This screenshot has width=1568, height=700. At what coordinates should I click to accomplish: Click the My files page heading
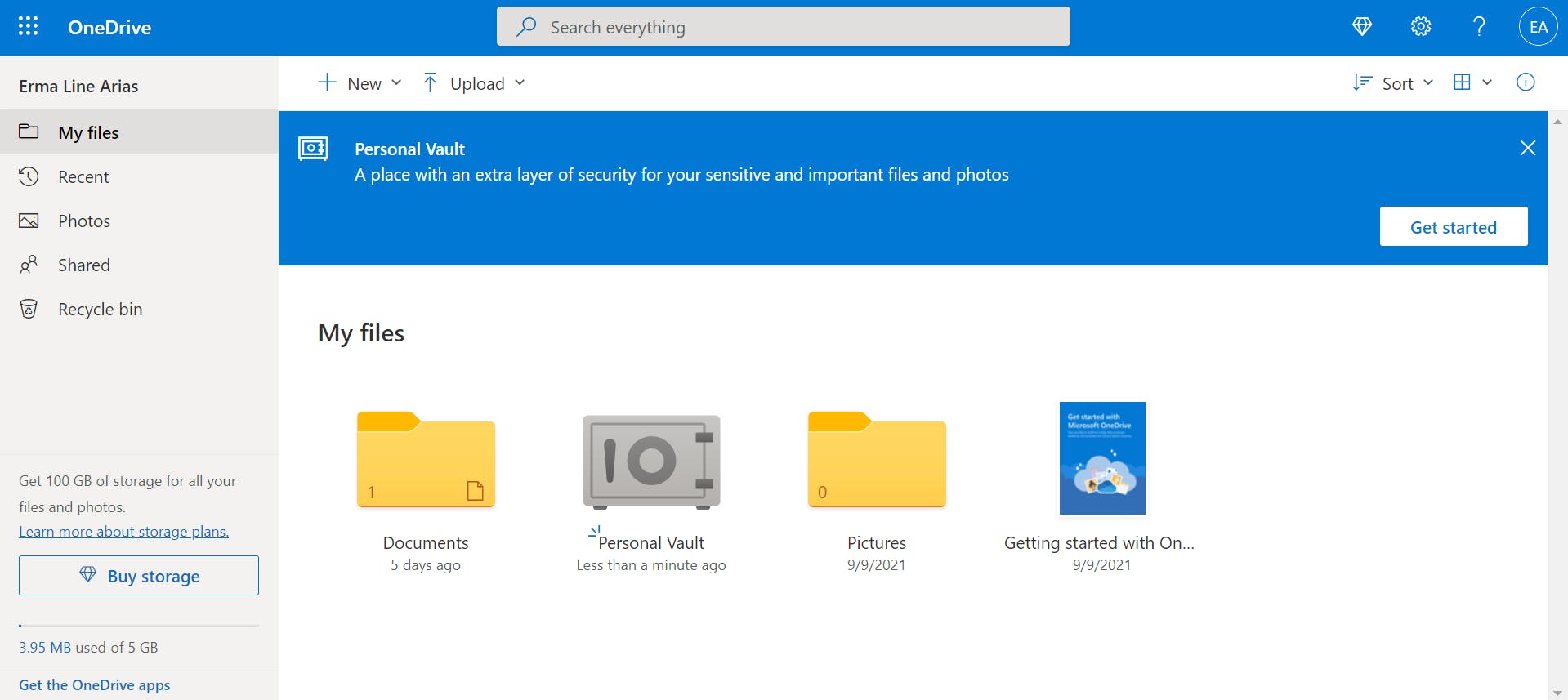361,333
